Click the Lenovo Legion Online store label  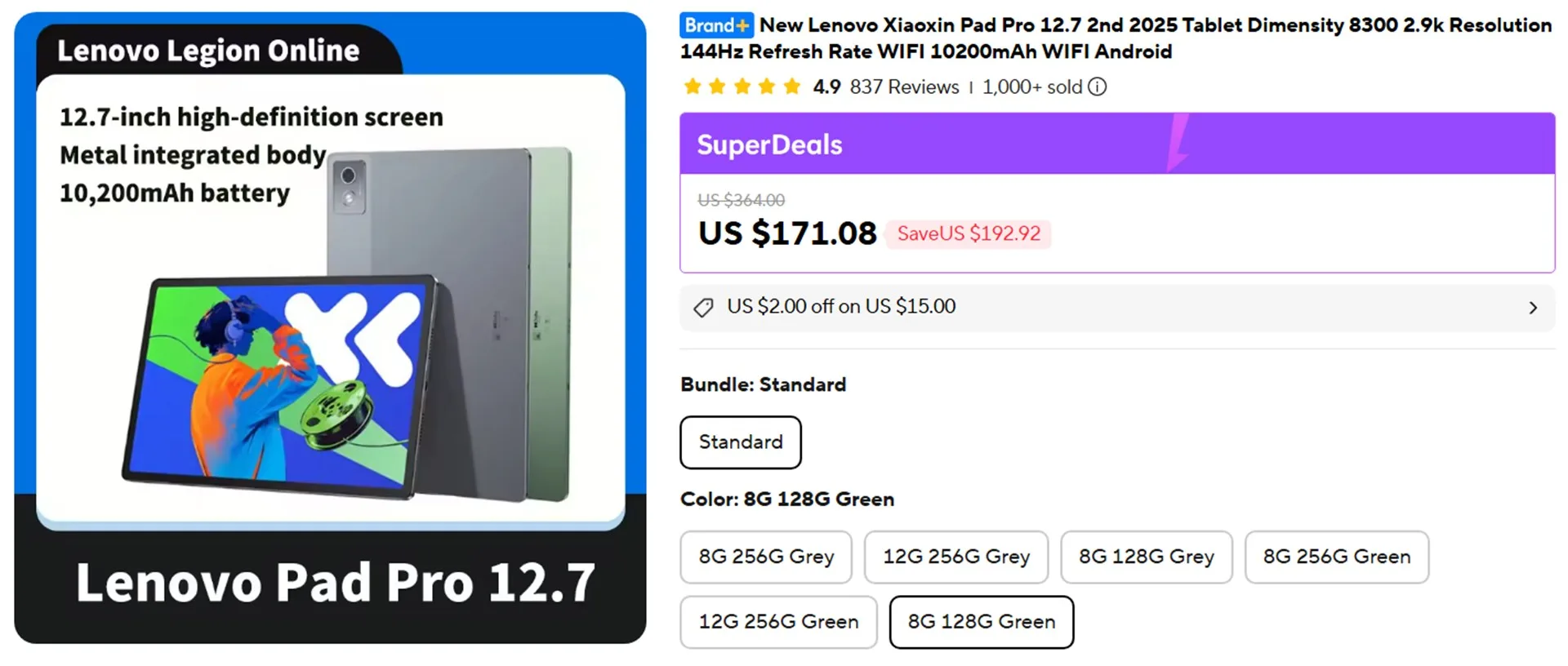208,51
